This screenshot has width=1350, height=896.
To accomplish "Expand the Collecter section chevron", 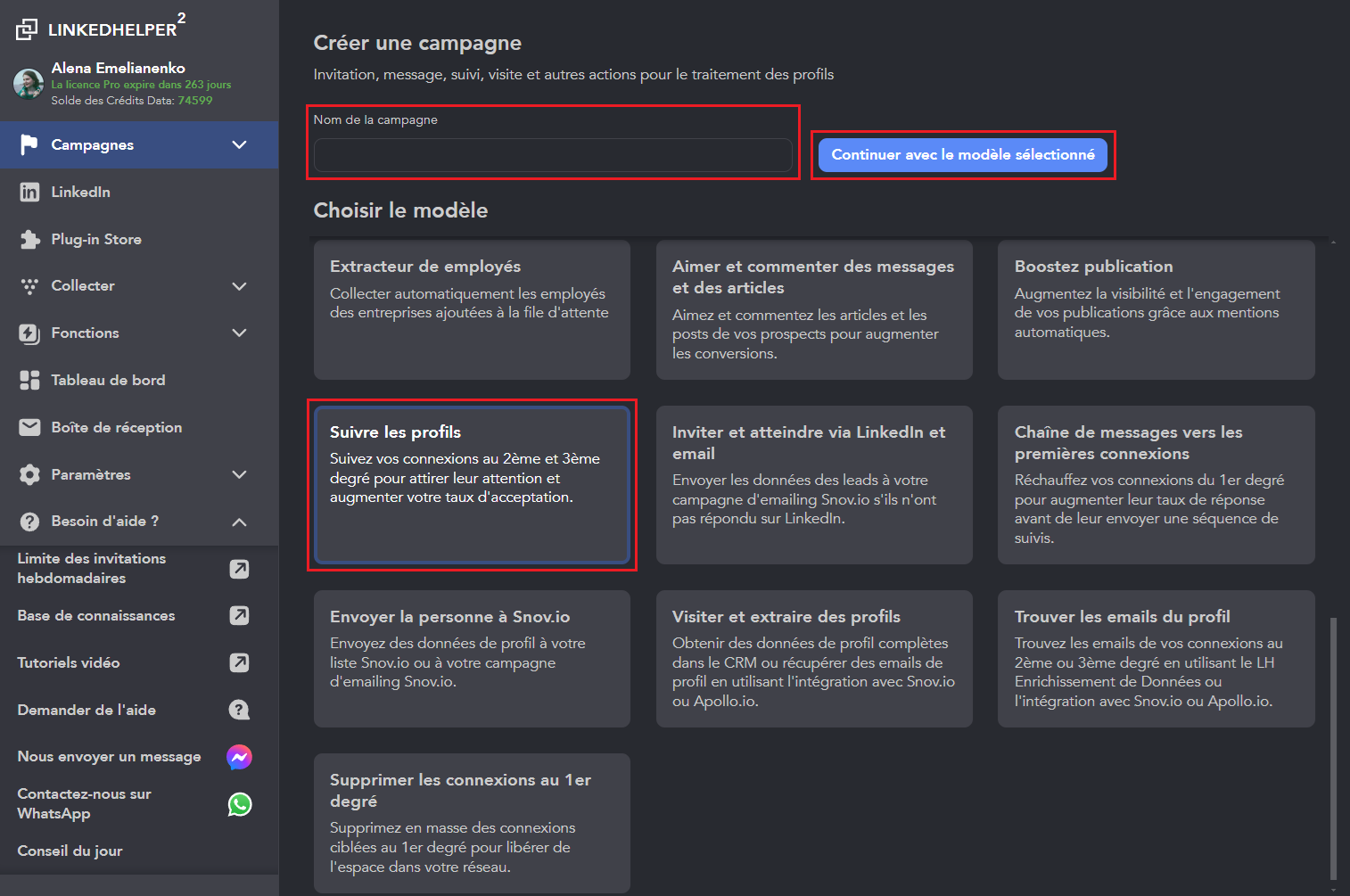I will coord(239,286).
